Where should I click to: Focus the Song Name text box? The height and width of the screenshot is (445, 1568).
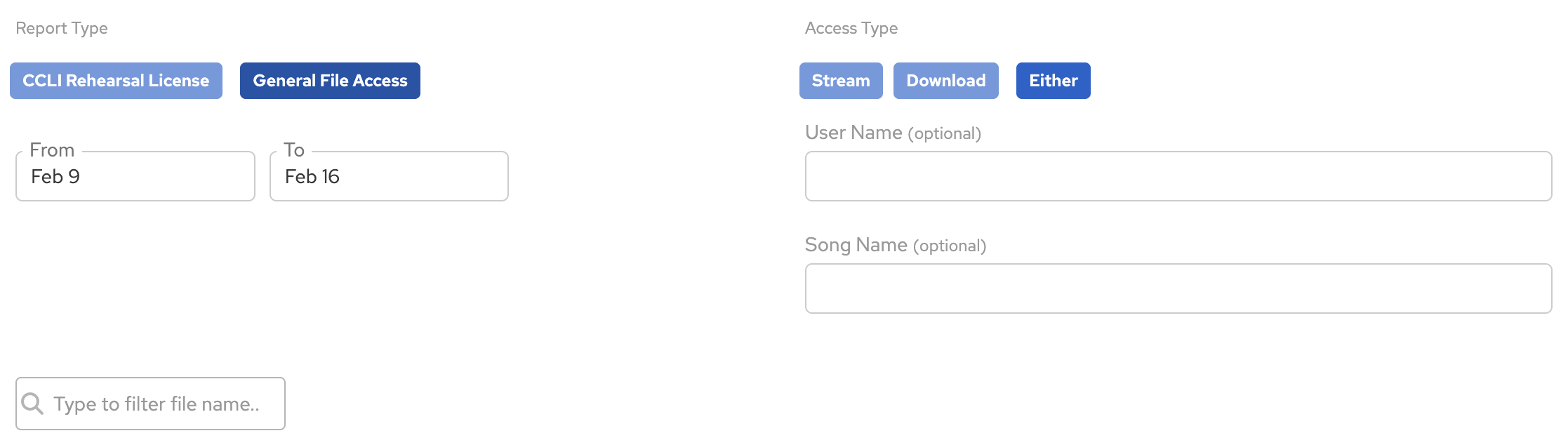point(1178,288)
